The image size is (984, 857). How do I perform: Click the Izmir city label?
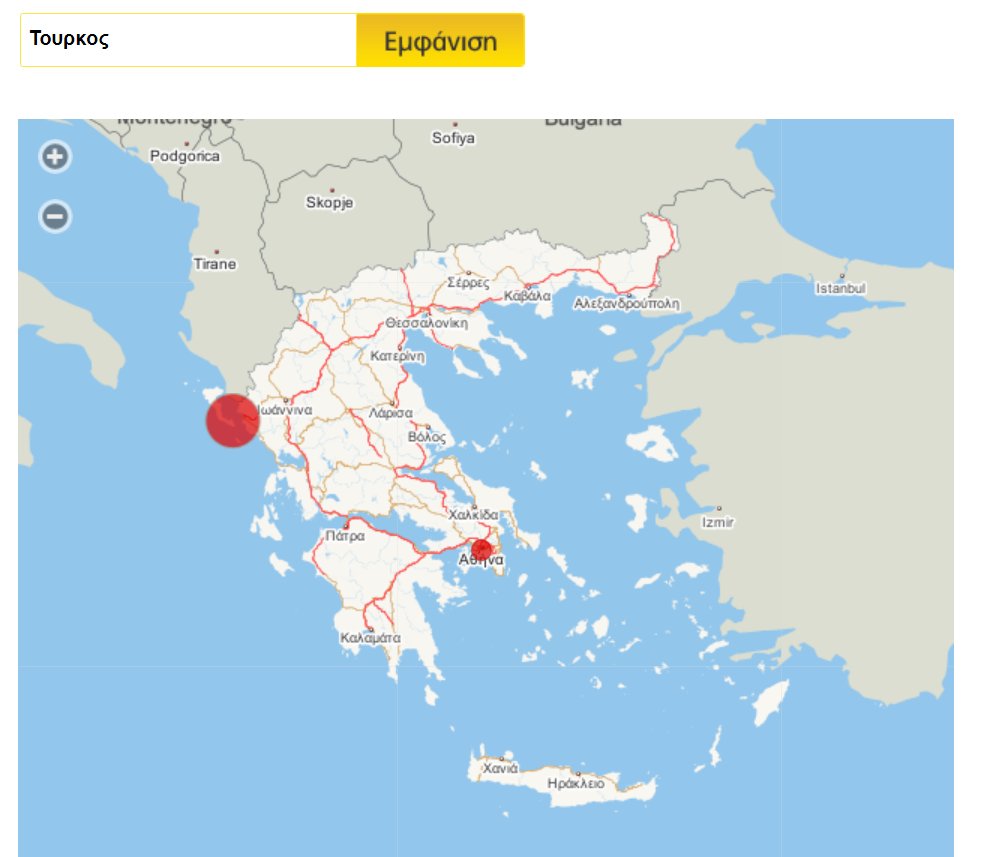coord(717,522)
